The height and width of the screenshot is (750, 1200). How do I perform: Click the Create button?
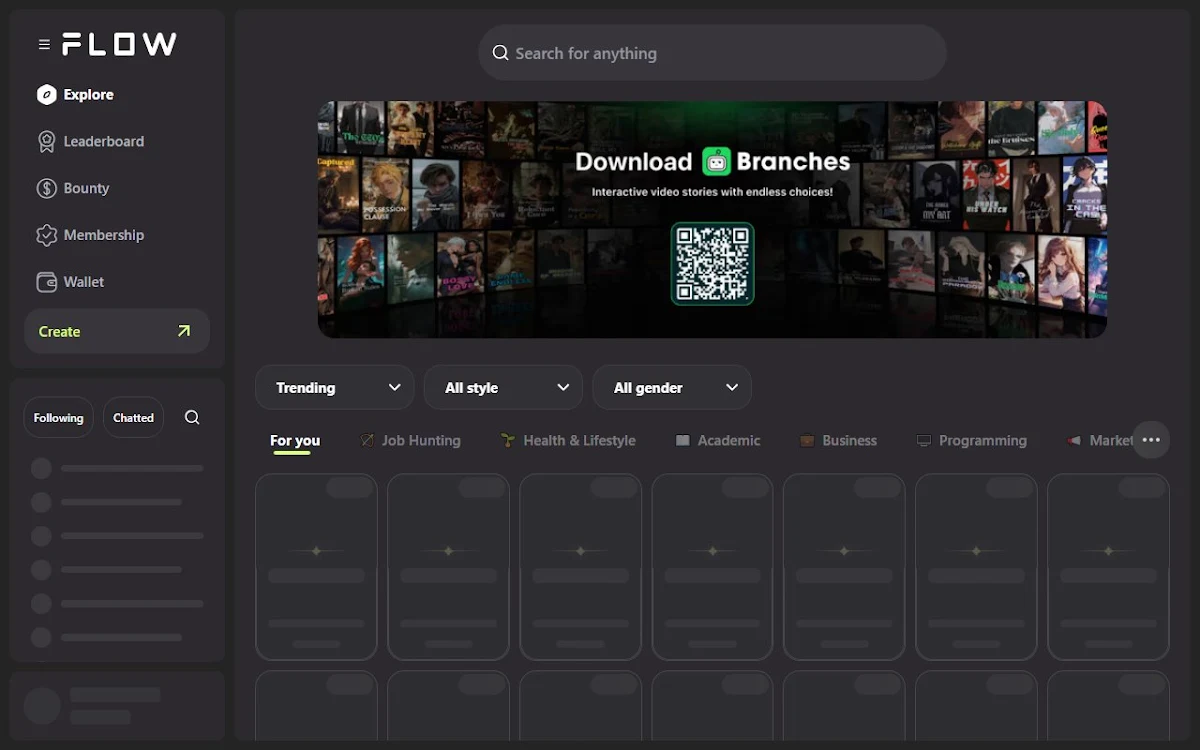(x=117, y=331)
